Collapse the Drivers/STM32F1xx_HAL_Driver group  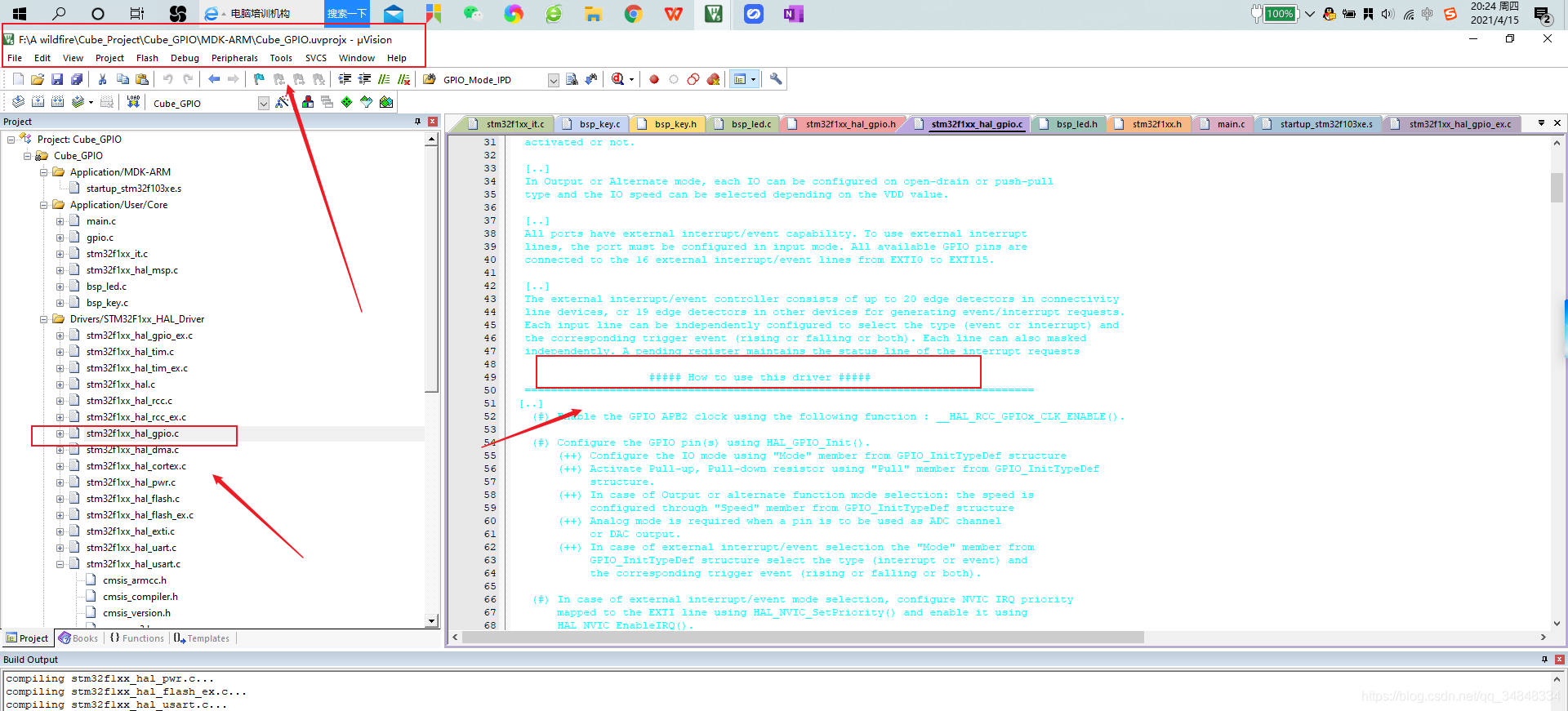point(44,319)
